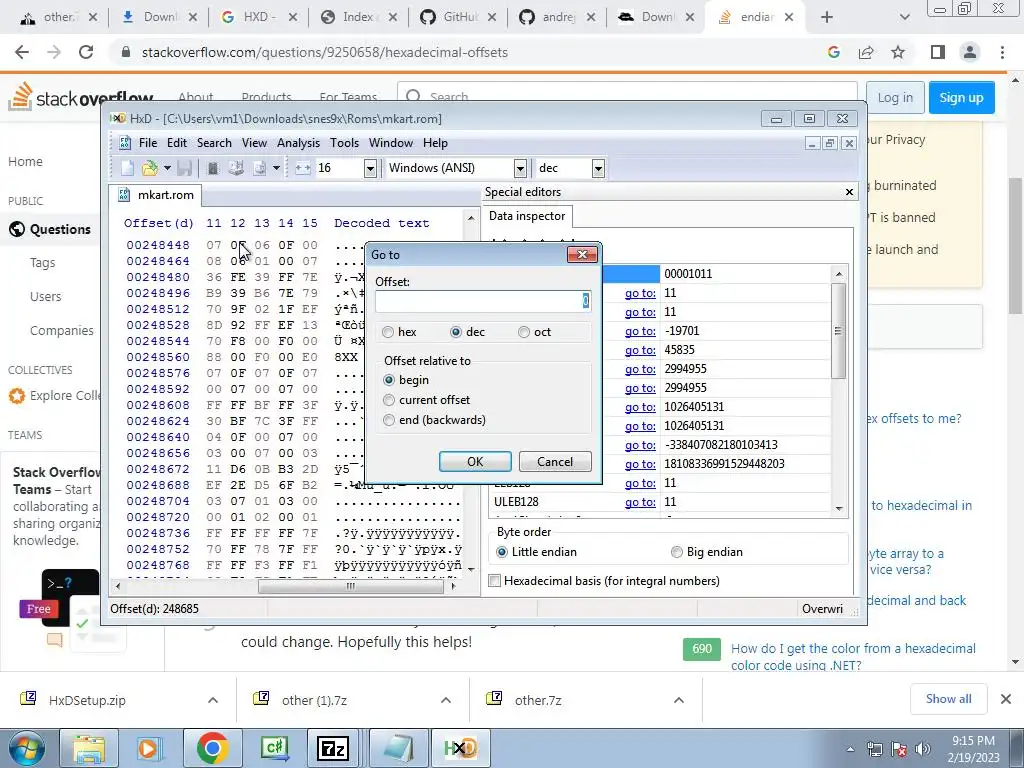Confirm Go to dialog with OK
The image size is (1024, 768).
click(x=475, y=462)
